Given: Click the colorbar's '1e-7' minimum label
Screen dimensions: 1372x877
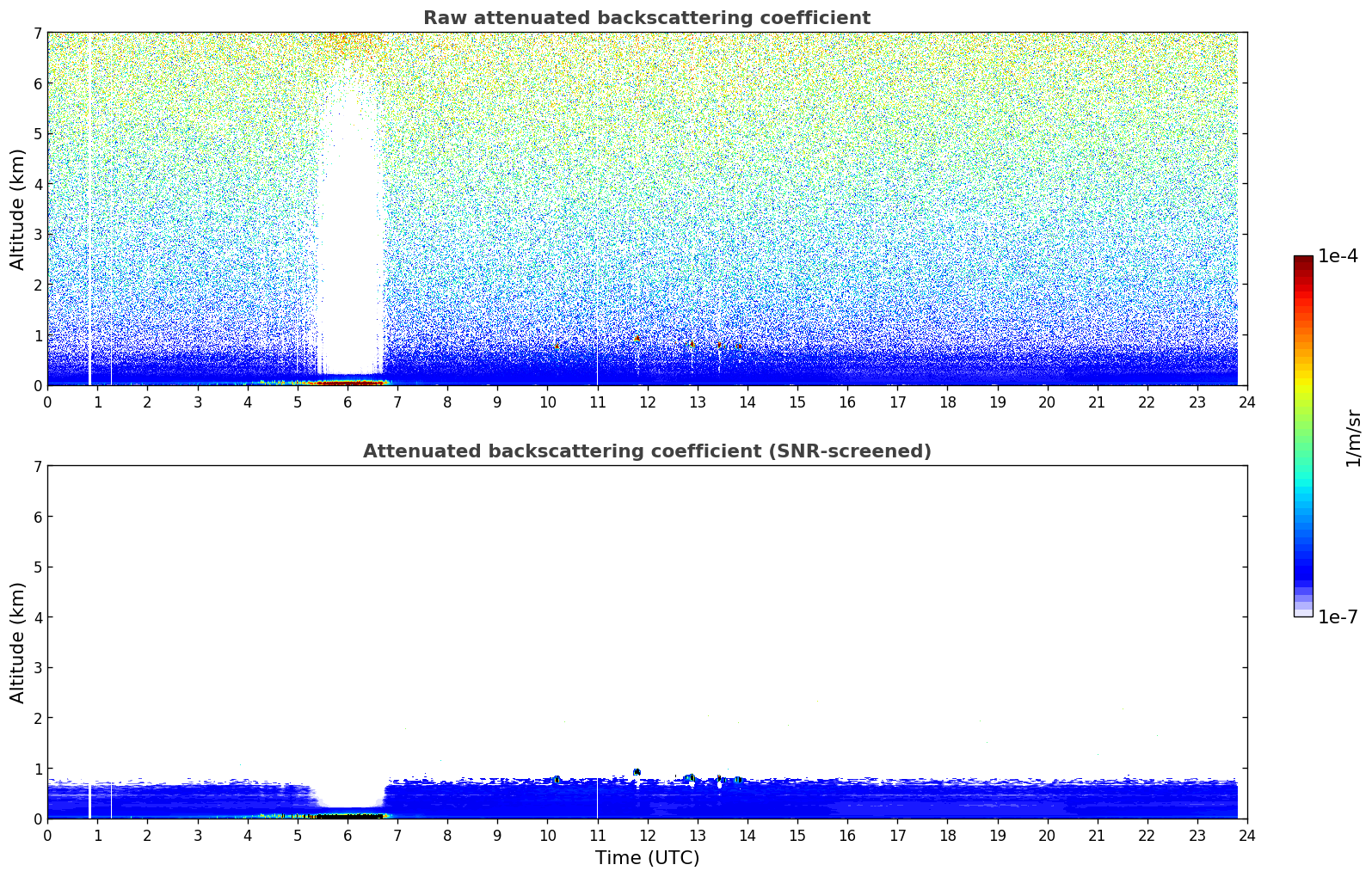Looking at the screenshot, I should tap(1338, 617).
